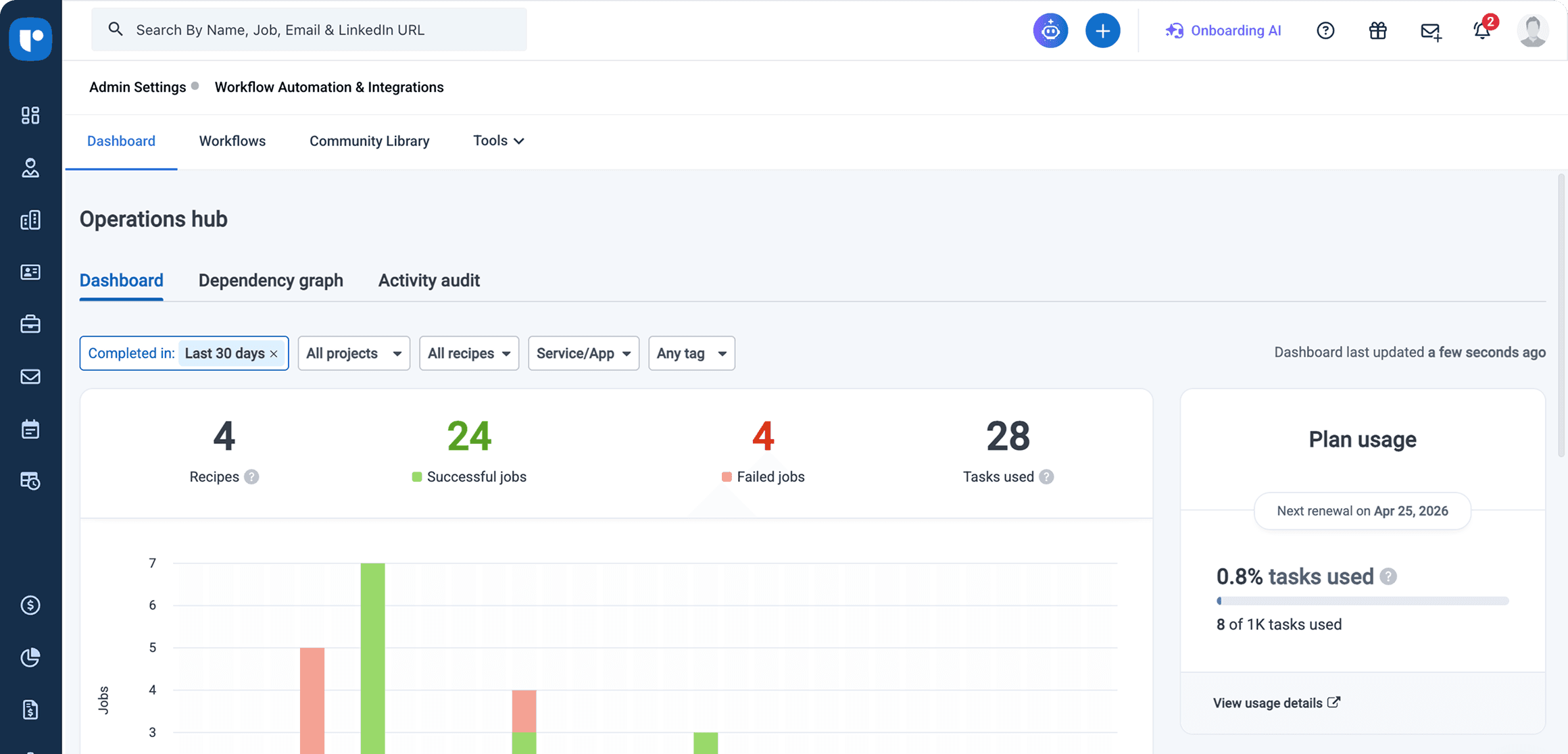Image resolution: width=1568 pixels, height=754 pixels.
Task: Click the help icon beside 0.8% tasks used
Action: tap(1388, 576)
